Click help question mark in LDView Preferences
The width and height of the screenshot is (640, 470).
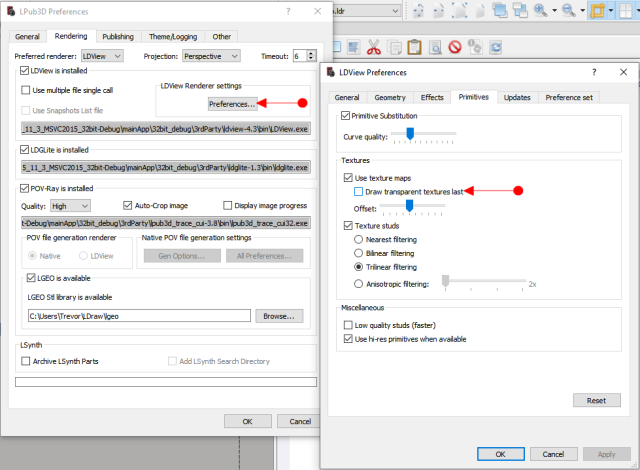[594, 72]
